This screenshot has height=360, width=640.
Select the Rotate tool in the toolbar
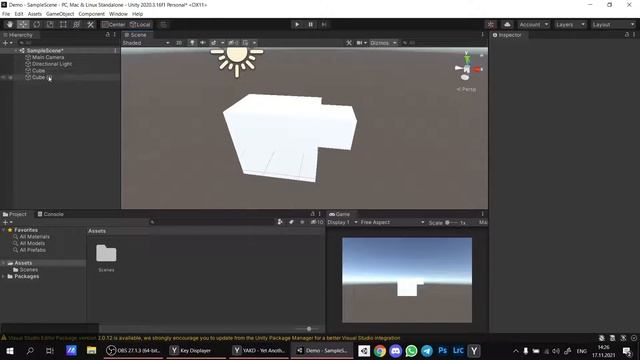point(36,24)
